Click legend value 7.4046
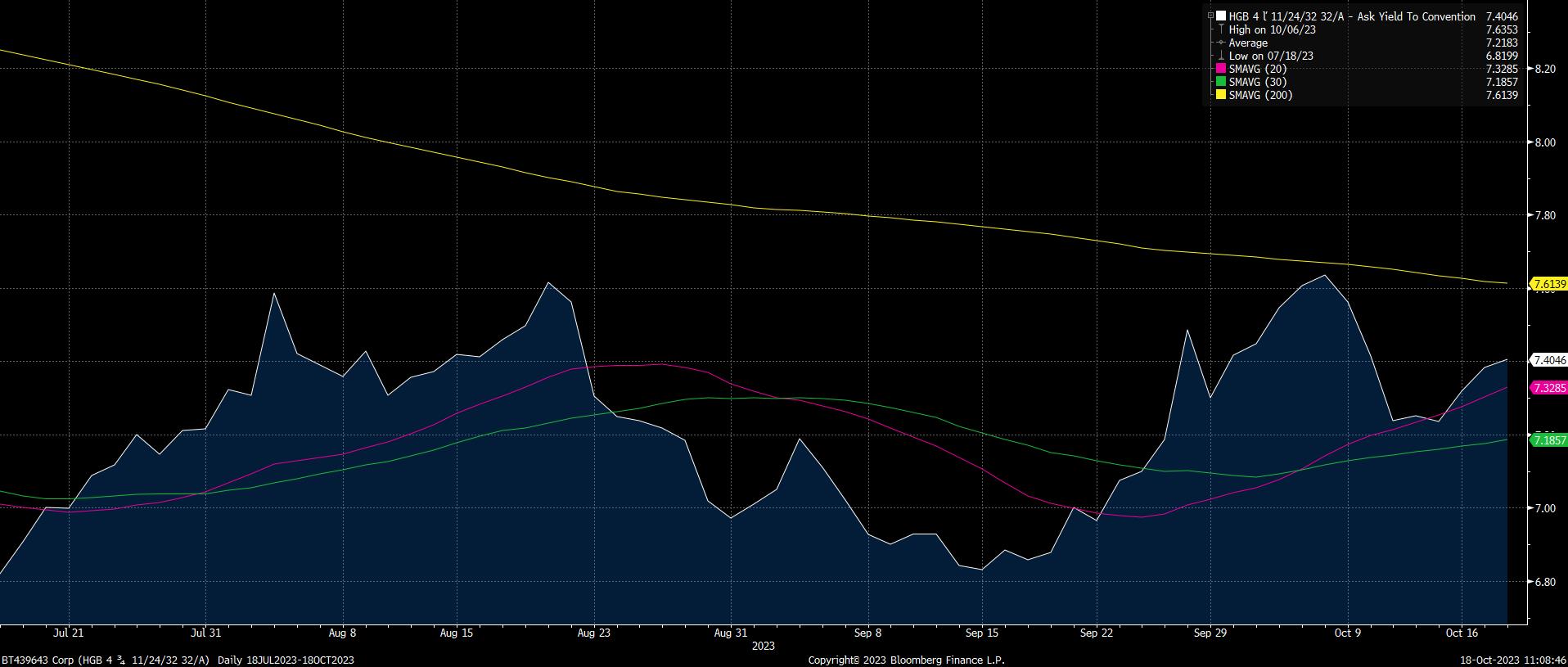Viewport: 1568px width, 667px height. point(1502,16)
